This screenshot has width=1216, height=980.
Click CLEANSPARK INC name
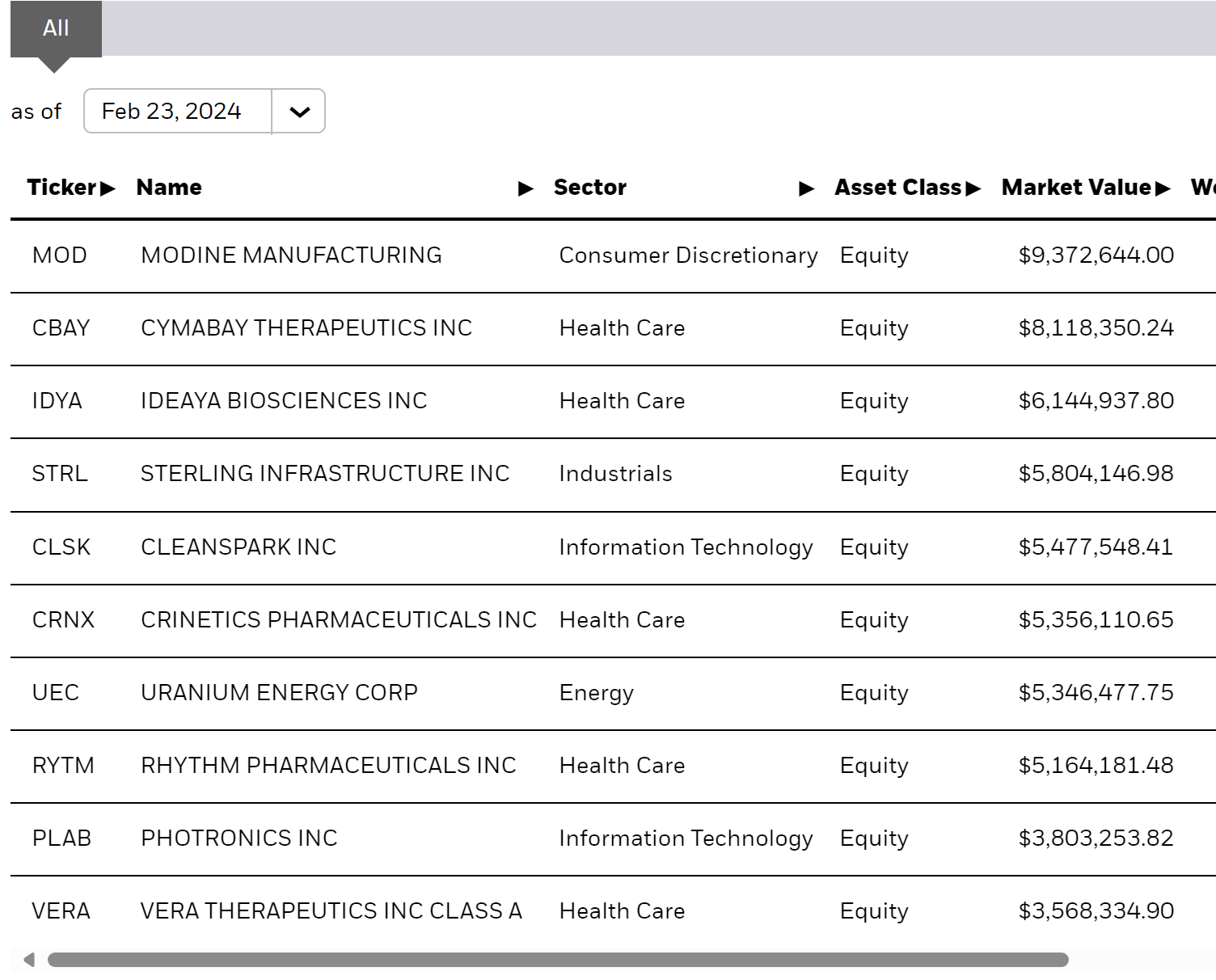(239, 547)
